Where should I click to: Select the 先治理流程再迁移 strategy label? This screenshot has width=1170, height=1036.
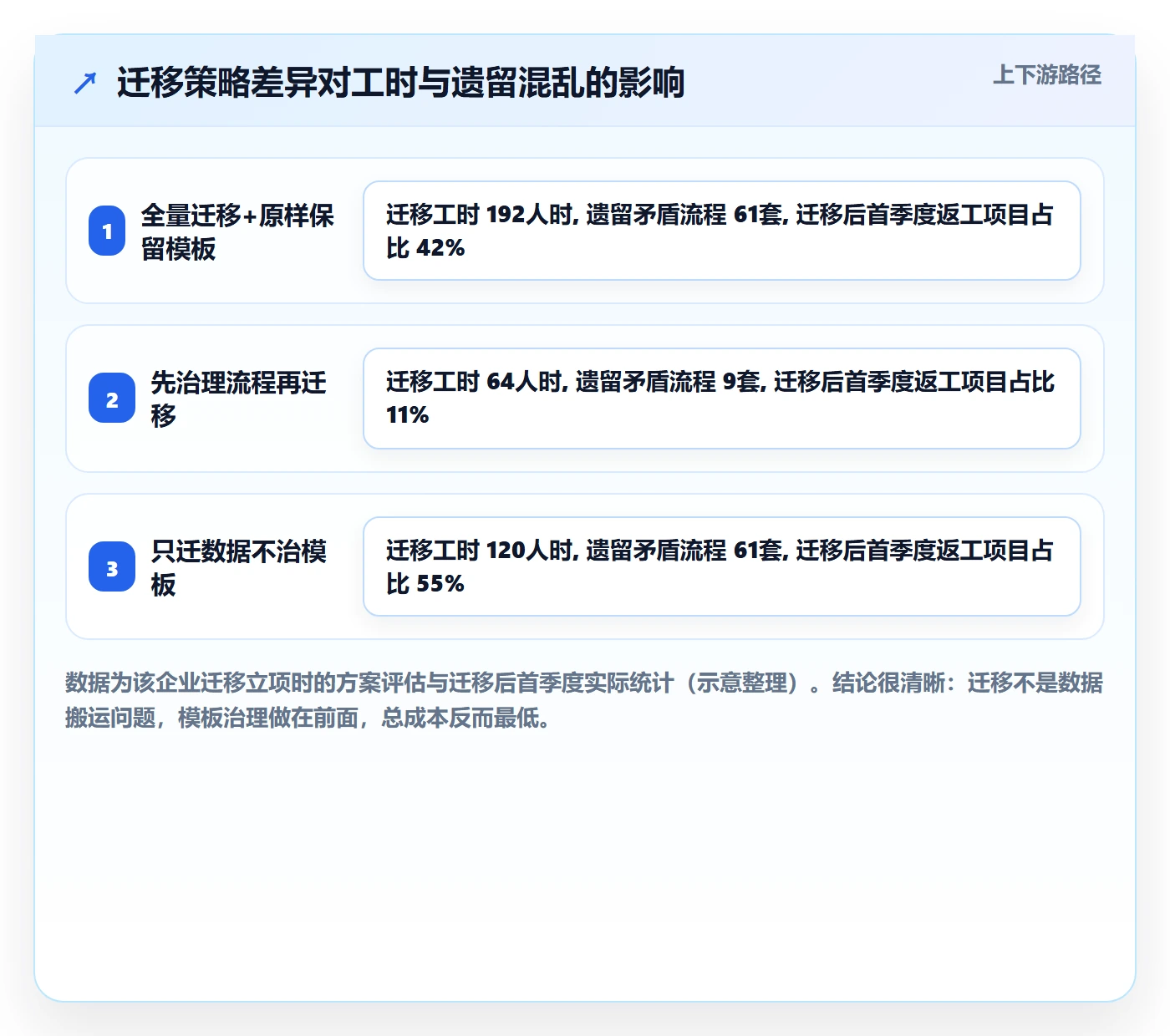pos(239,399)
